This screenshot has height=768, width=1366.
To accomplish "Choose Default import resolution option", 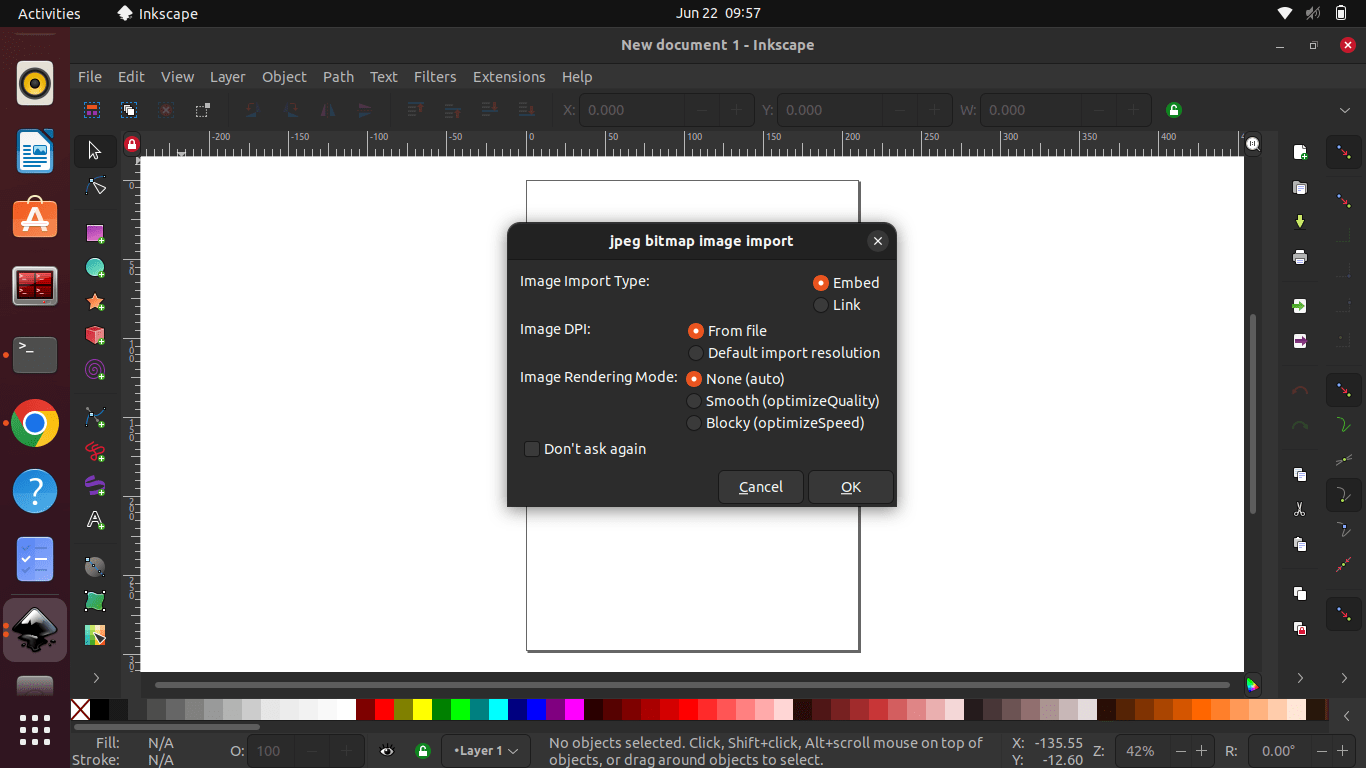I will coord(696,353).
